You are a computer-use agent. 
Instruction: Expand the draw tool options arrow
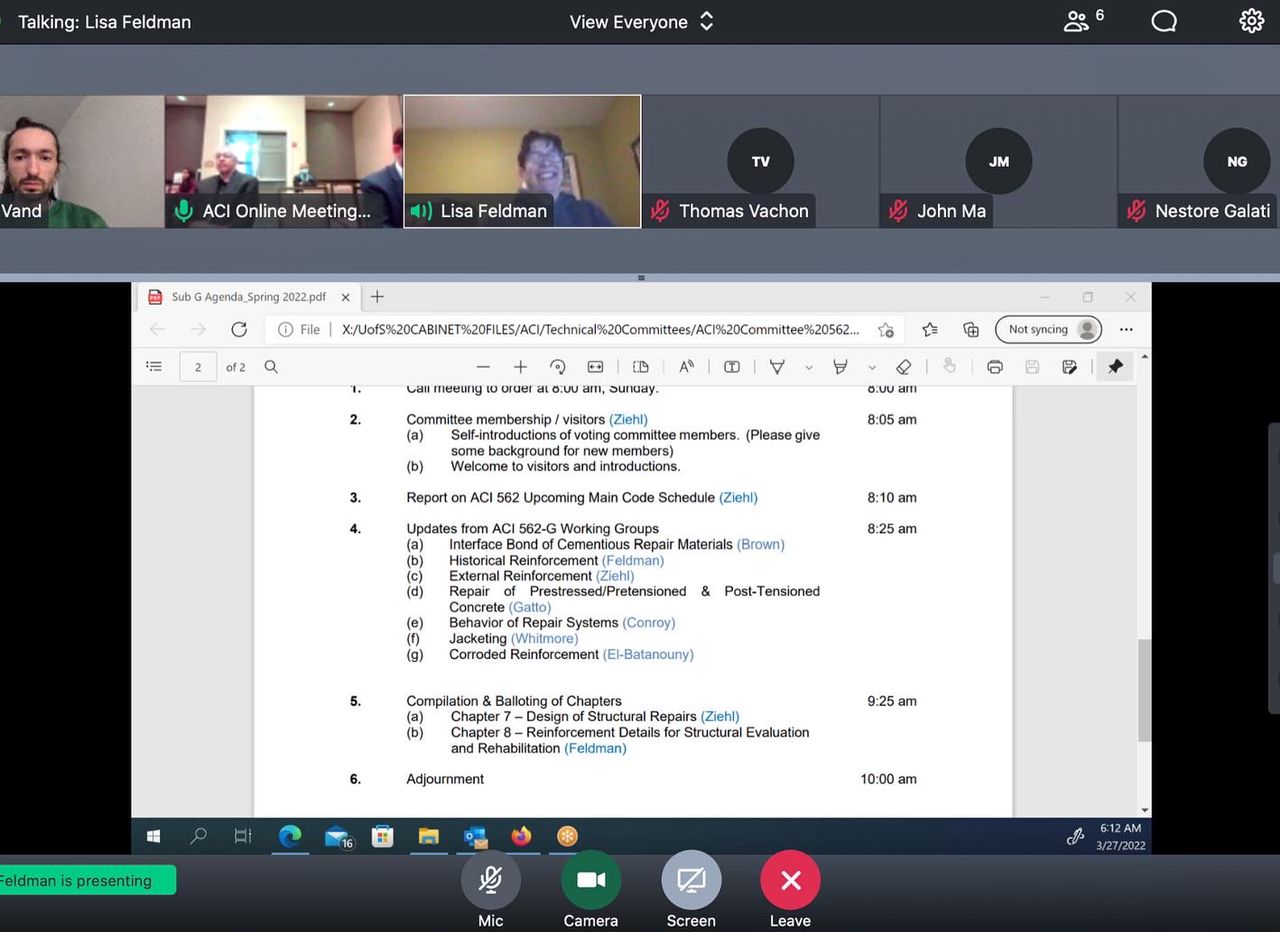pos(809,368)
